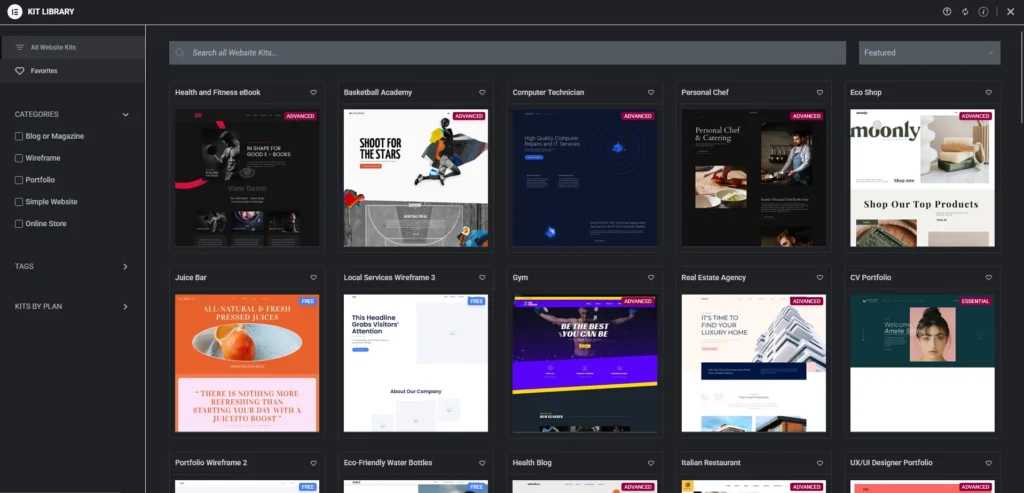Enable the Wireframe category checkbox
Image resolution: width=1024 pixels, height=493 pixels.
[19, 158]
